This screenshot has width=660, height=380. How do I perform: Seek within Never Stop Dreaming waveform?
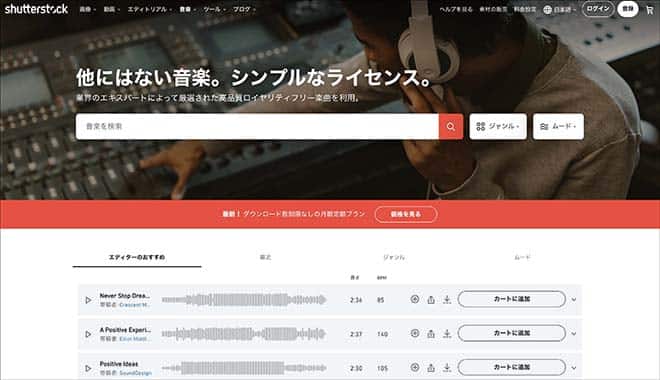click(x=244, y=300)
